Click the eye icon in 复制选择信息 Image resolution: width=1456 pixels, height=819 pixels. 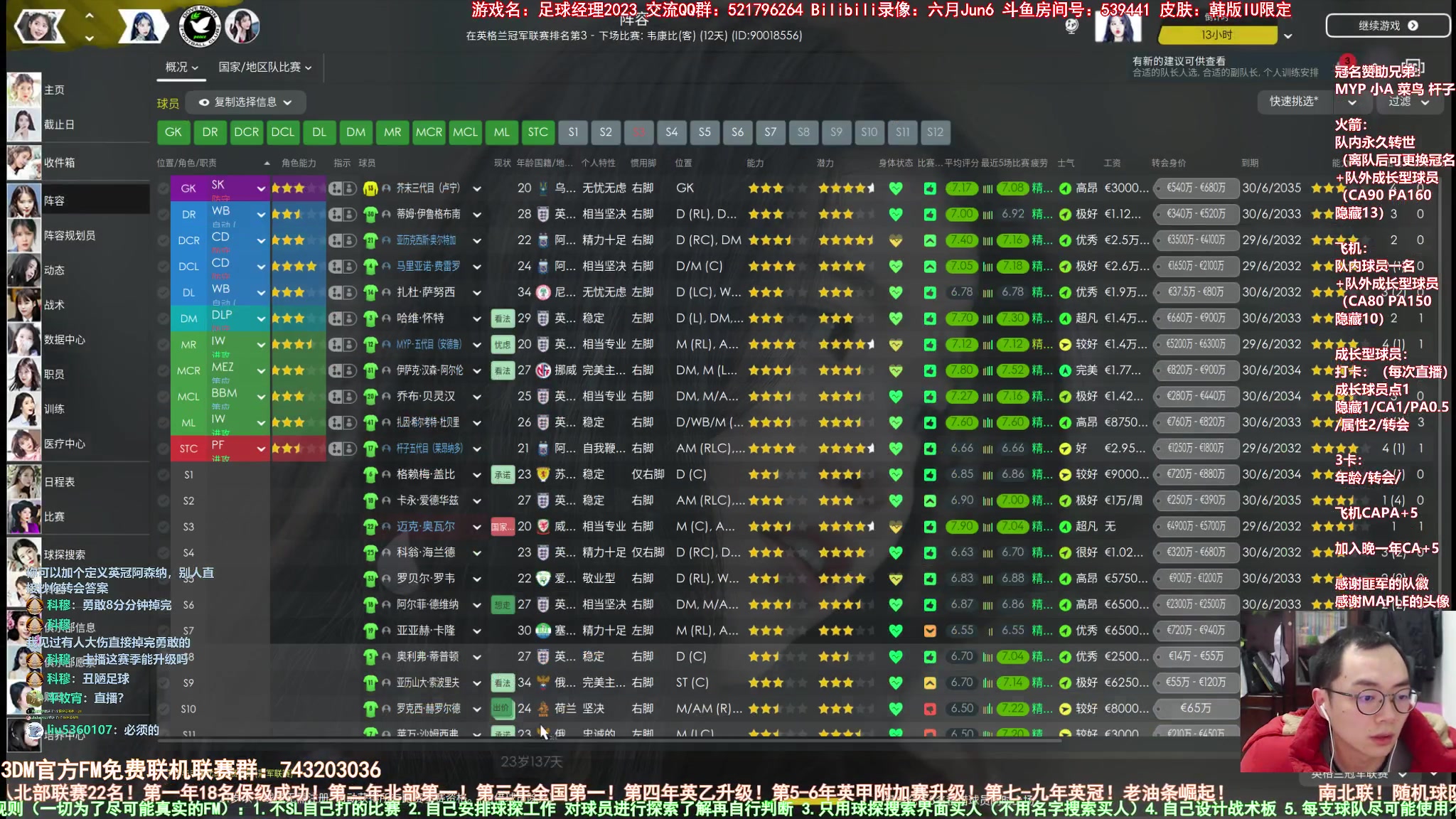(204, 102)
